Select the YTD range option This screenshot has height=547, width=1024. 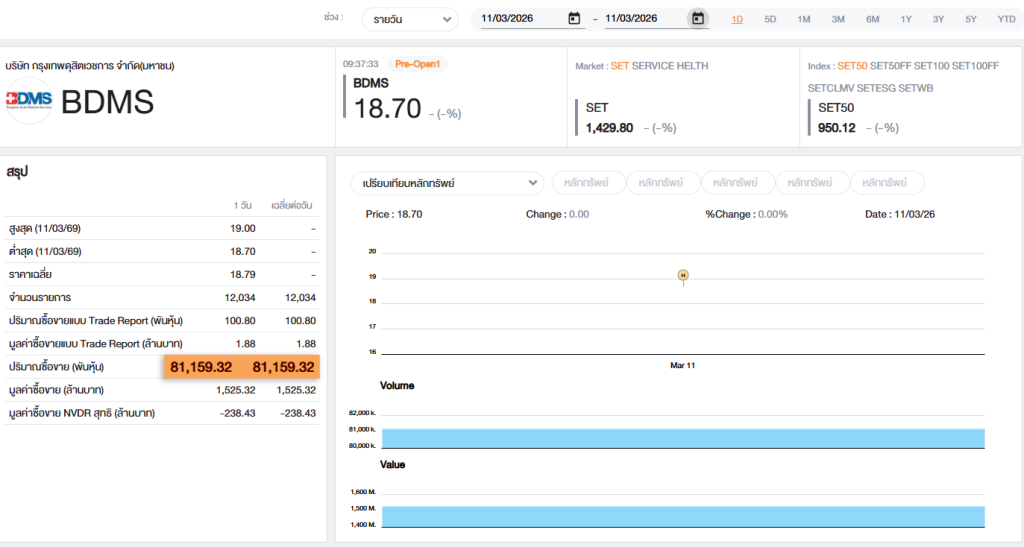click(x=1006, y=19)
